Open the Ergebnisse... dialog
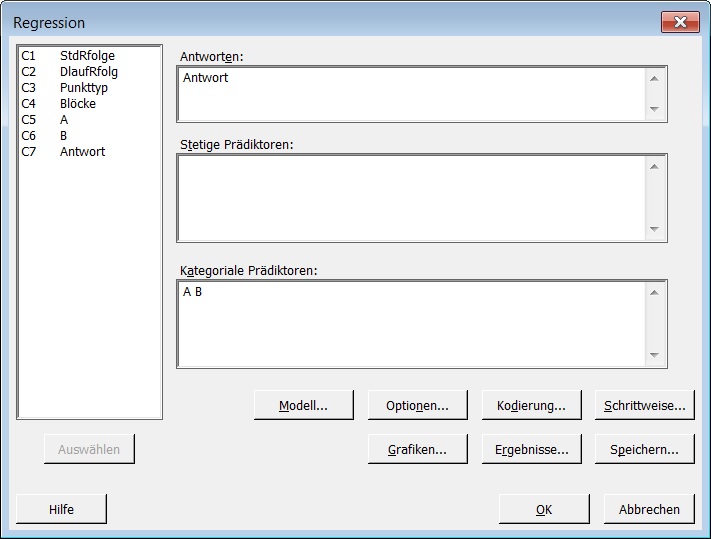 coord(531,449)
